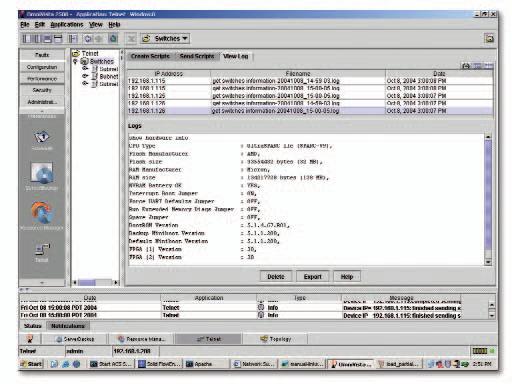Image resolution: width=512 pixels, height=384 pixels.
Task: Switch to the Send Scripts tab
Action: (197, 56)
